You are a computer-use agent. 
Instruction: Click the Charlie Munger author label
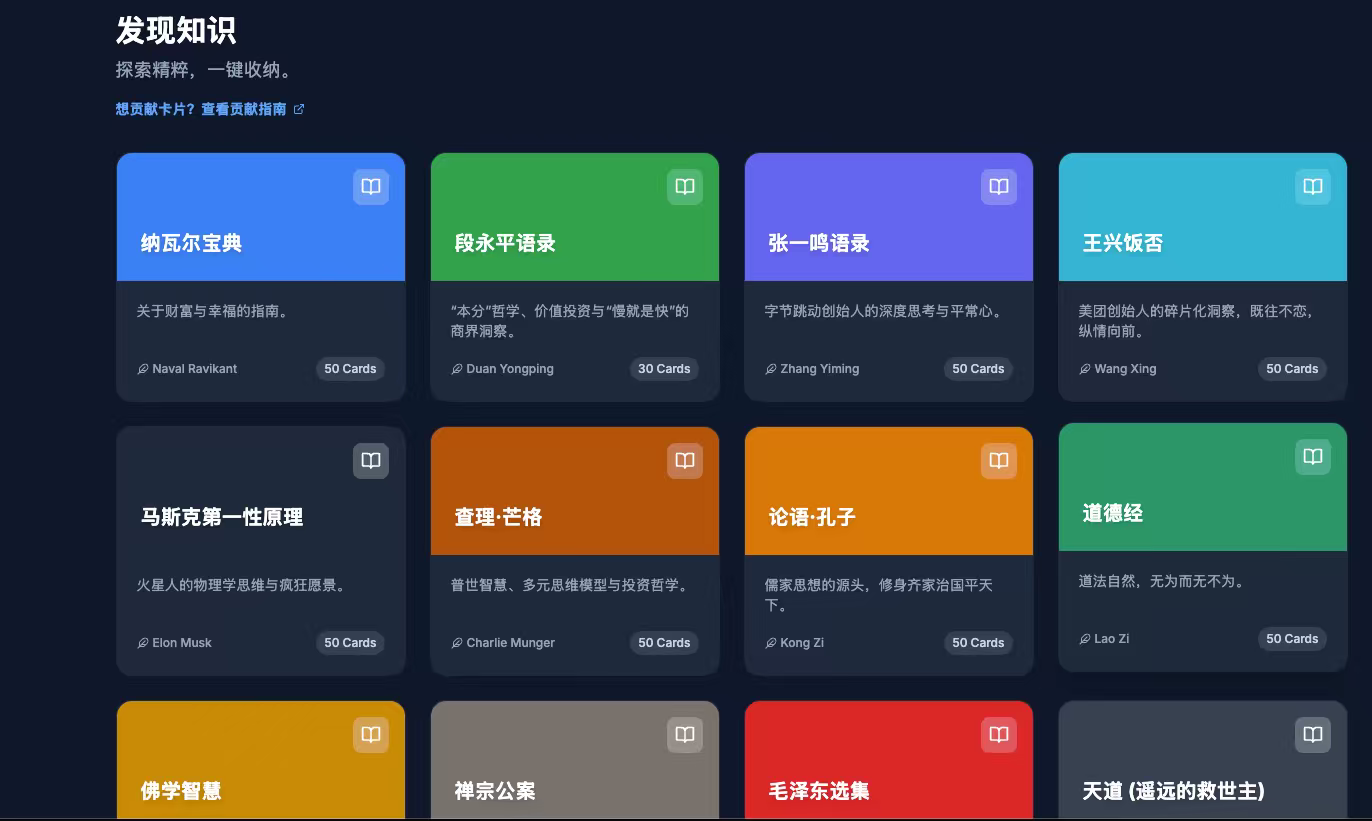(510, 643)
